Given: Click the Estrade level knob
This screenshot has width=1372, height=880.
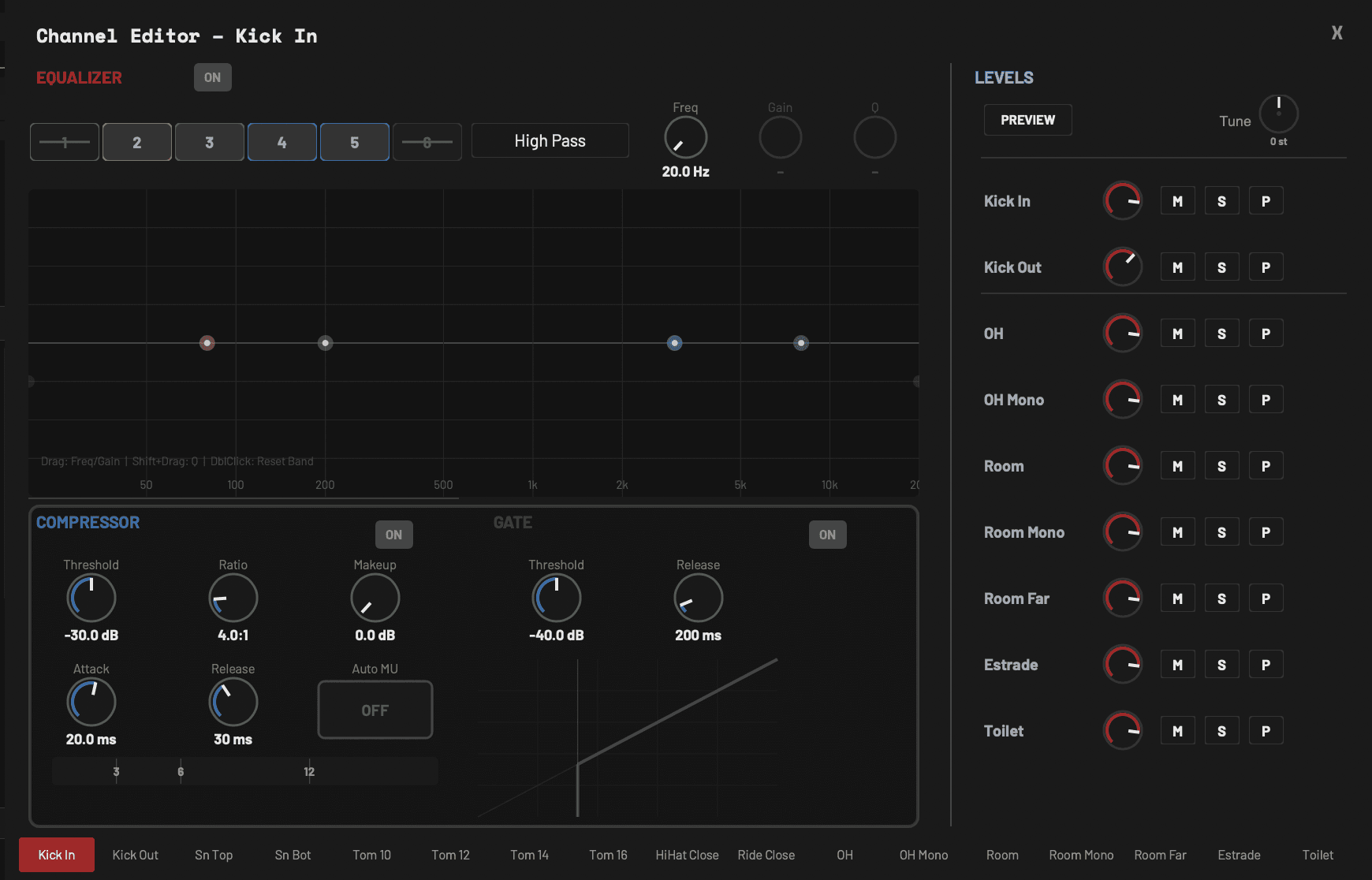Looking at the screenshot, I should [1123, 665].
